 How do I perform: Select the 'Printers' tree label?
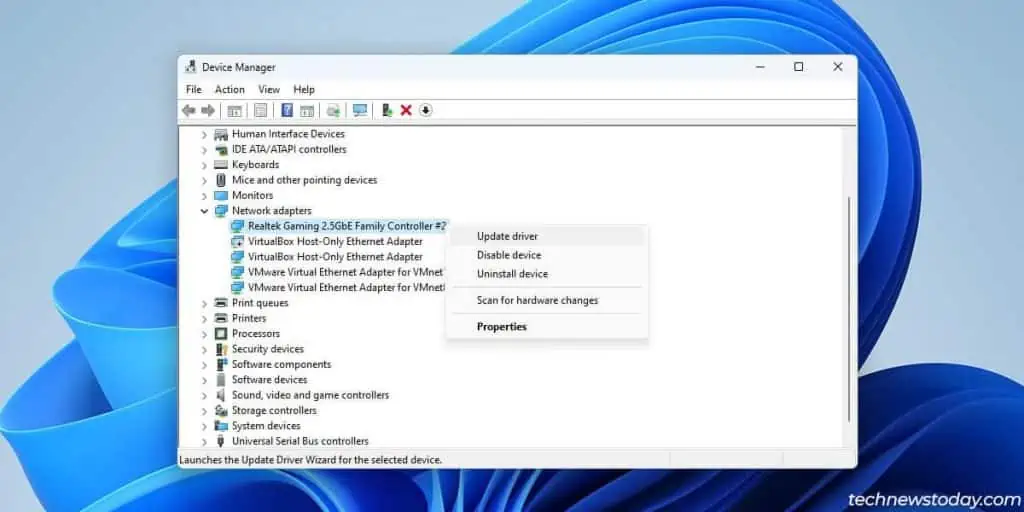point(249,319)
